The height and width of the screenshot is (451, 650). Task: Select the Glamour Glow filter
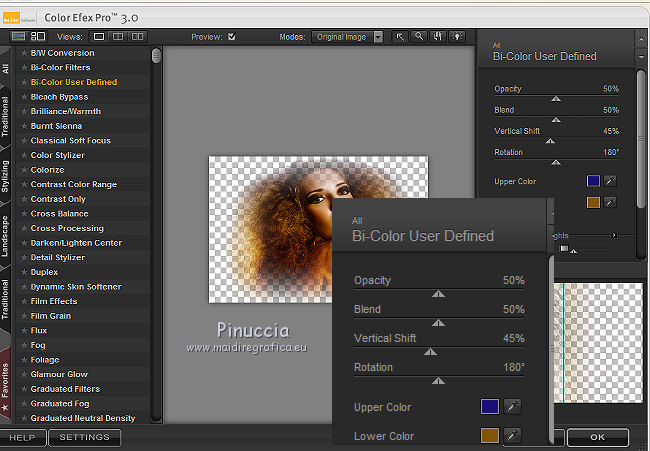click(x=59, y=374)
